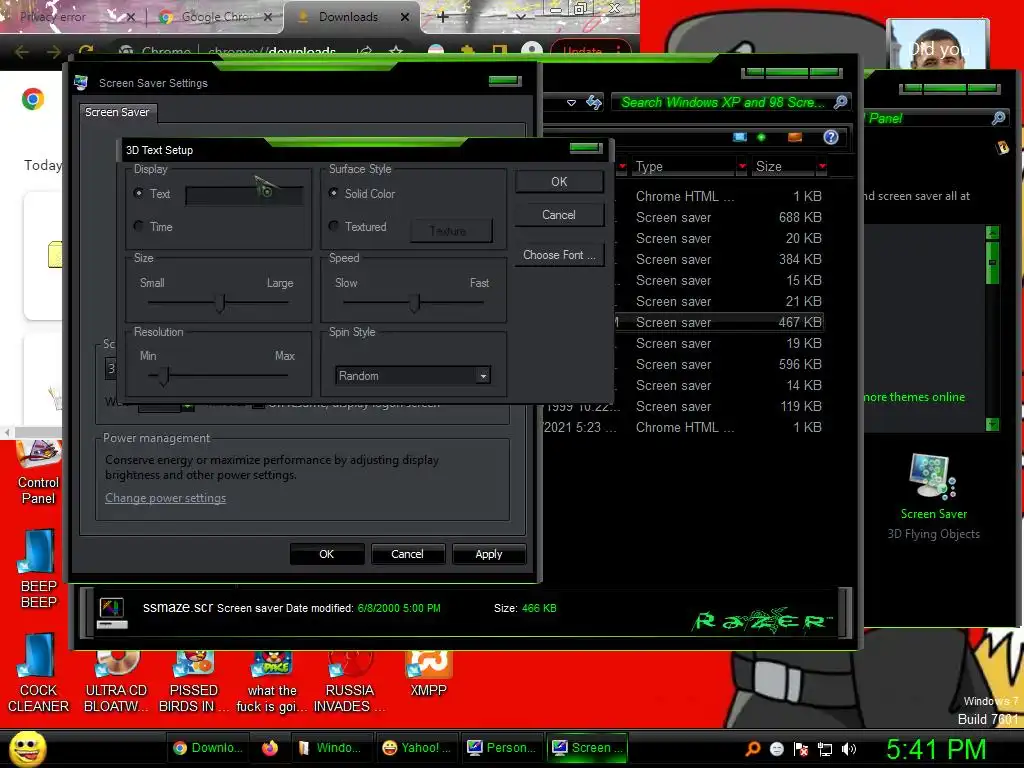The width and height of the screenshot is (1024, 768).
Task: Select the Solid Color surface style
Action: click(334, 193)
